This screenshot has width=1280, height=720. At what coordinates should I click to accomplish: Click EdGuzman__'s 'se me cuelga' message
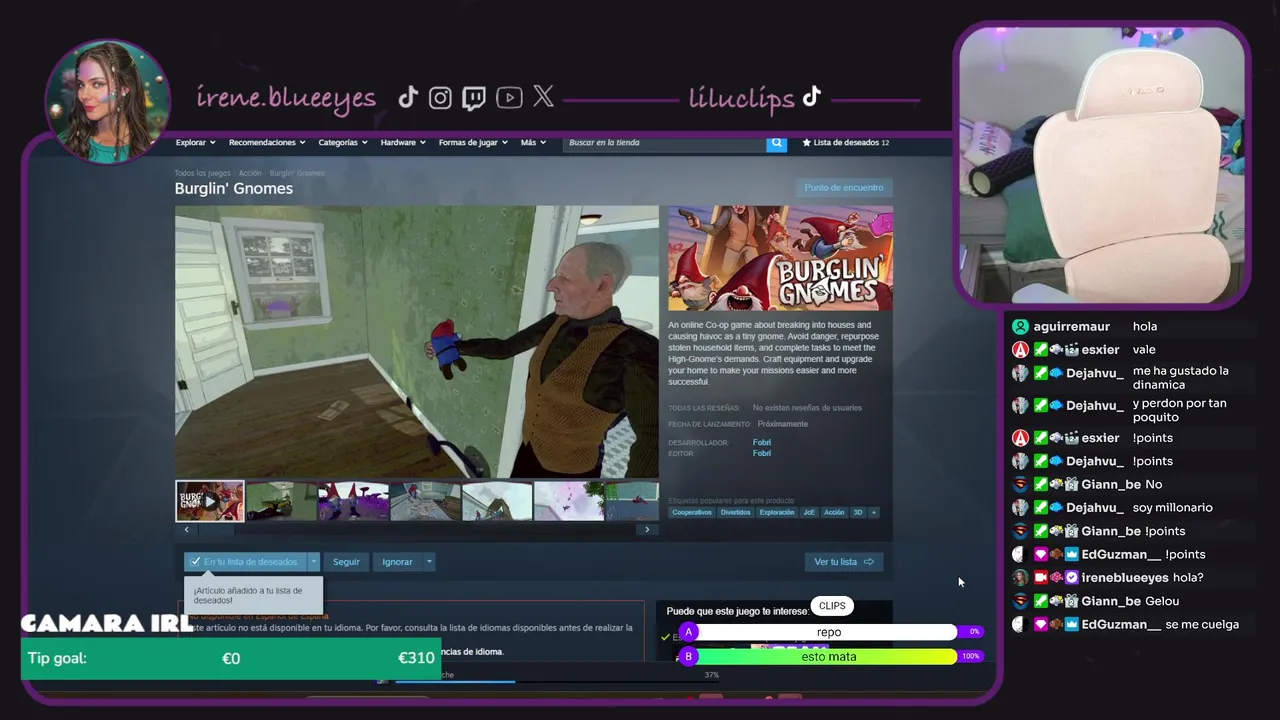point(1202,625)
